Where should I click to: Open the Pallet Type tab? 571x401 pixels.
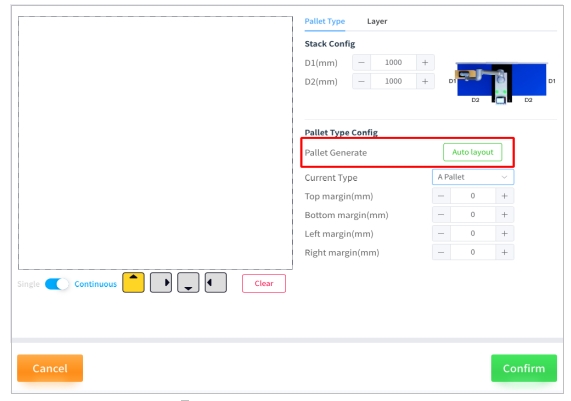[x=324, y=21]
